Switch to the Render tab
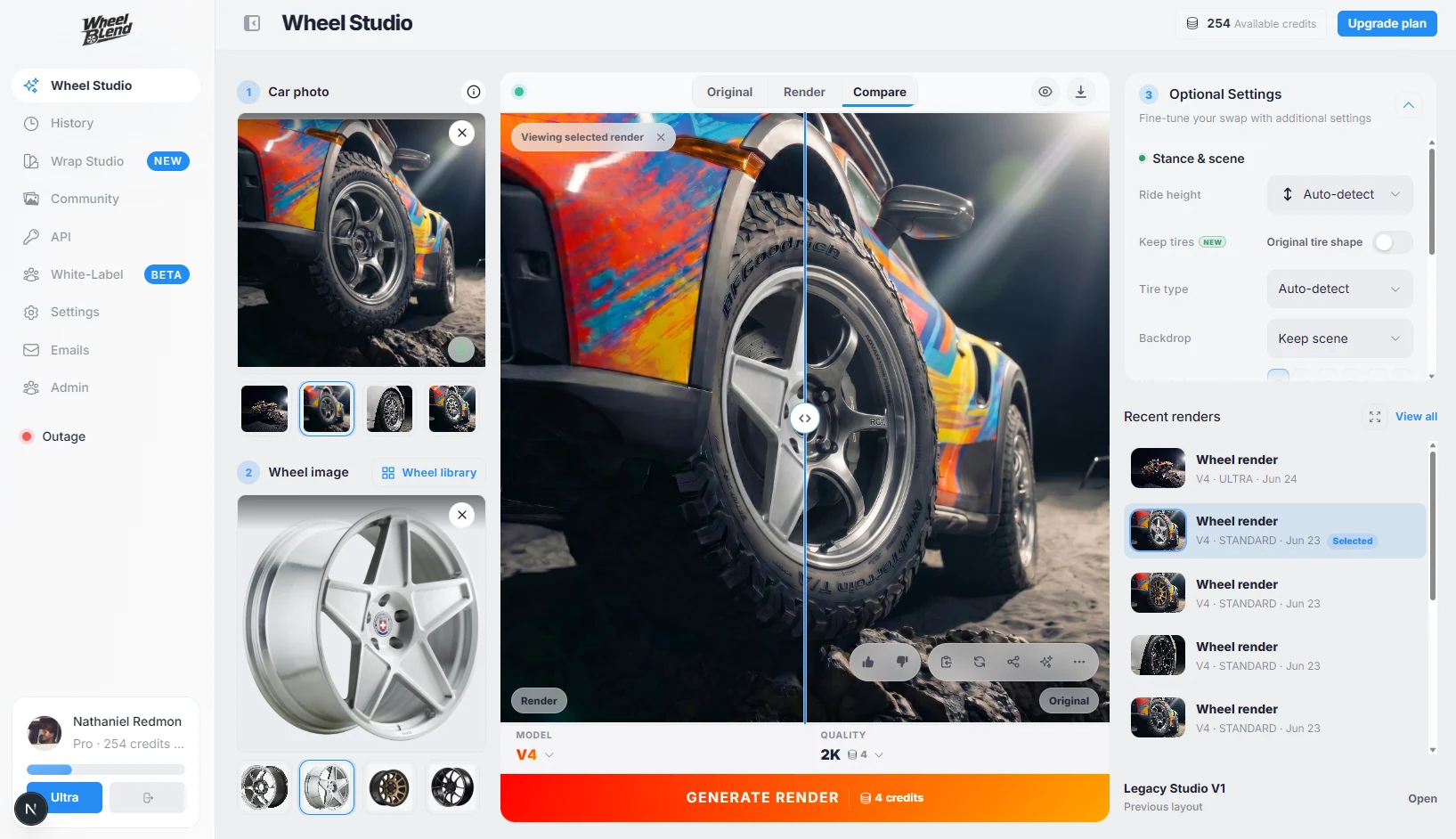The height and width of the screenshot is (839, 1456). [x=804, y=92]
